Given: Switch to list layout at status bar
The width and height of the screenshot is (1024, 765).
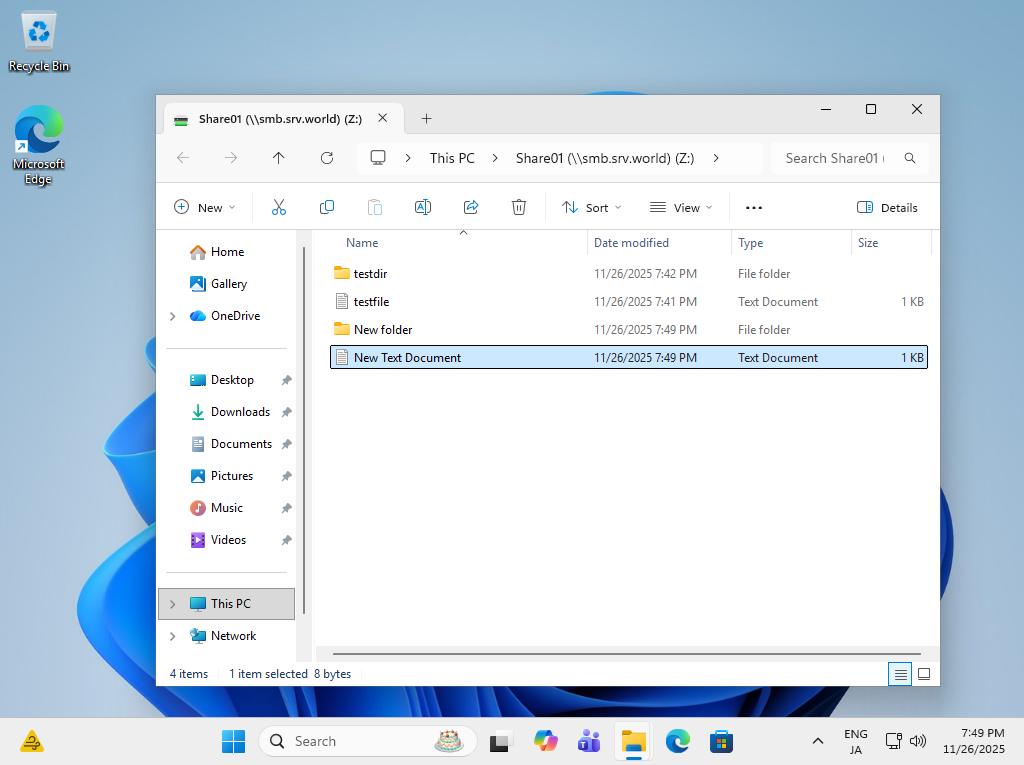Looking at the screenshot, I should (x=899, y=674).
